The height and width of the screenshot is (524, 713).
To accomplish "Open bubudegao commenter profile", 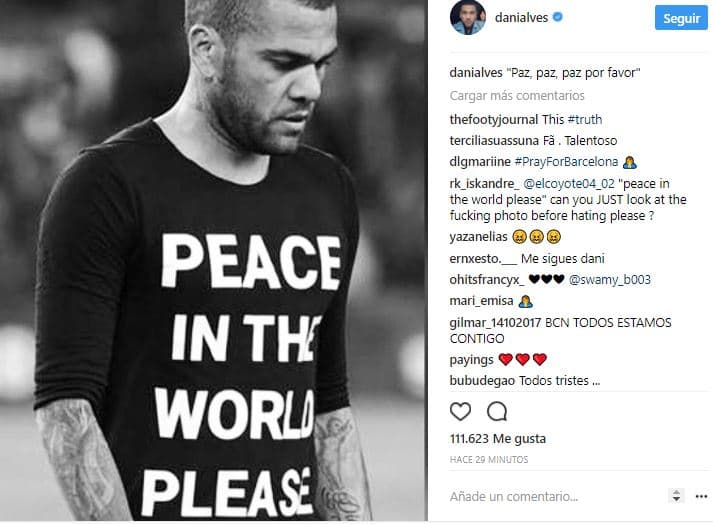I will pyautogui.click(x=482, y=381).
